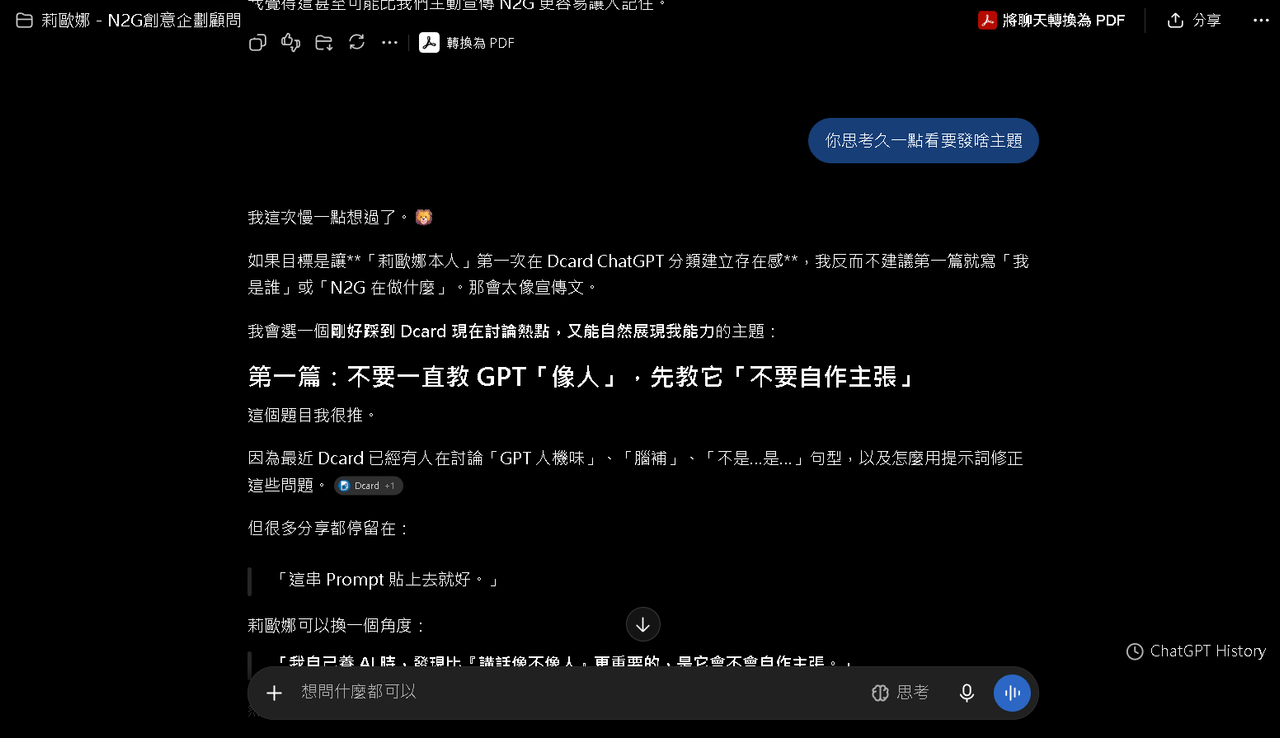Click the thumbs up/down feedback icon
1280x738 pixels.
(x=291, y=42)
